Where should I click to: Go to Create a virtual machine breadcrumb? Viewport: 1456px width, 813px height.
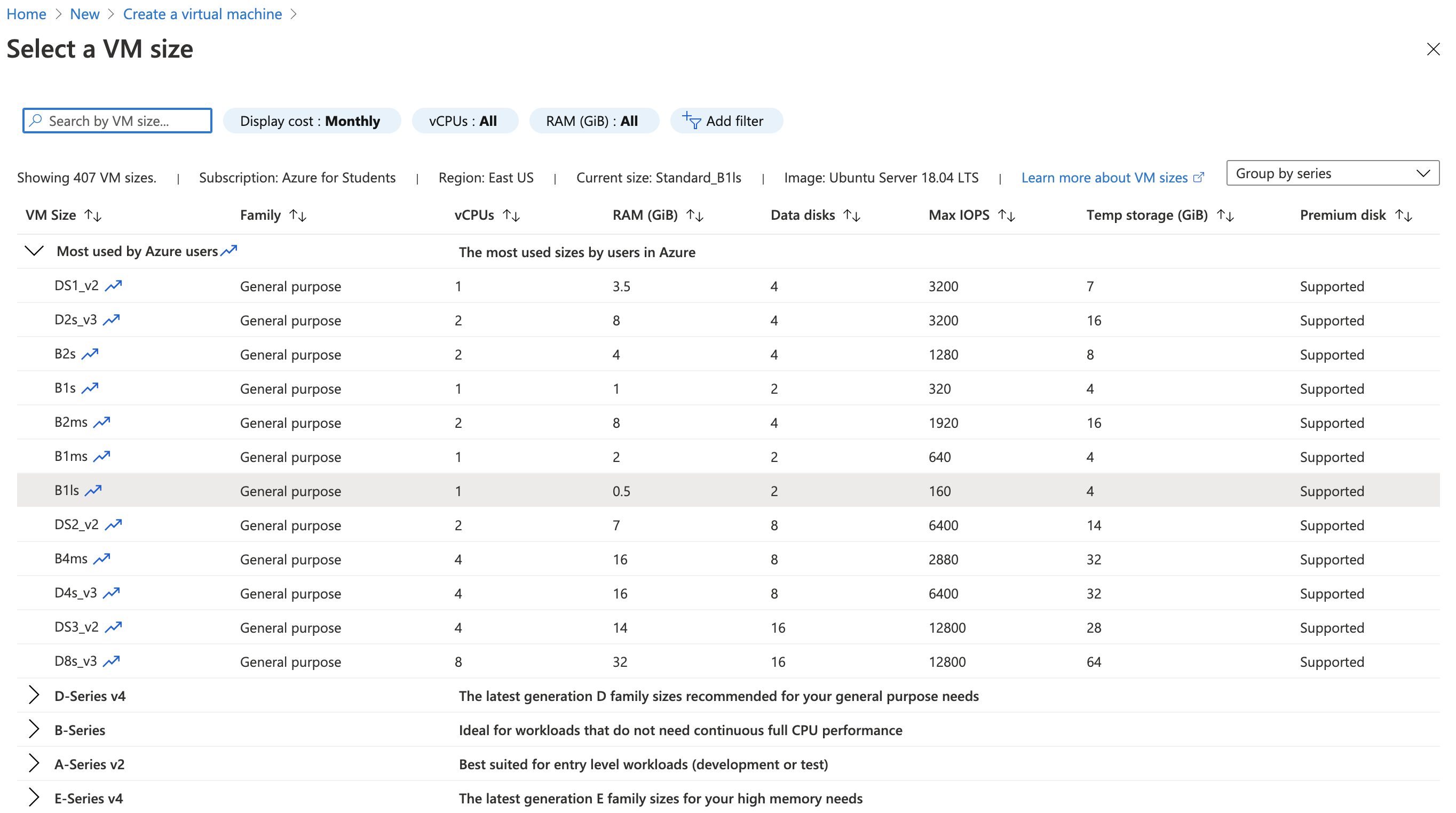(x=202, y=14)
